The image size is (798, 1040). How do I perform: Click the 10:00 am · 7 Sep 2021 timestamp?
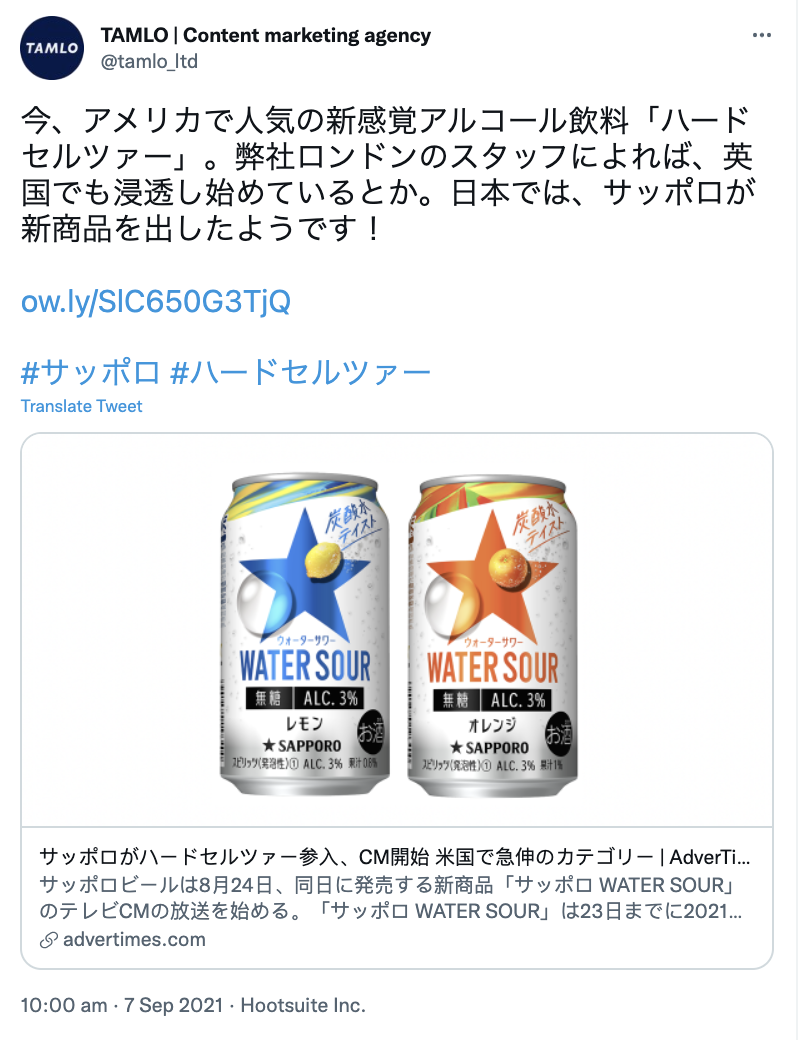121,1006
